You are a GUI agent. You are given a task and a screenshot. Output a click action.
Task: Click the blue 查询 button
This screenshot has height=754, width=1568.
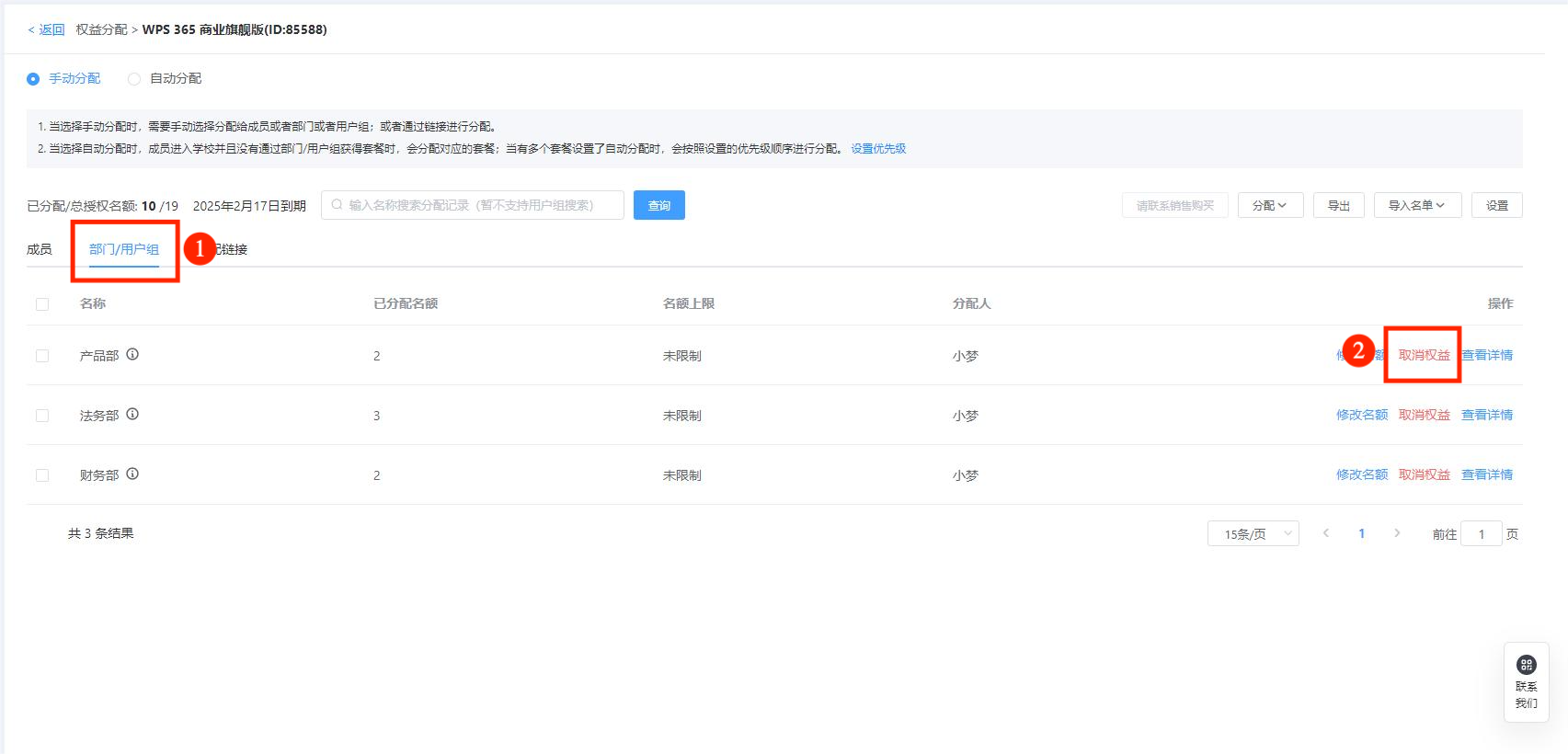click(x=658, y=205)
